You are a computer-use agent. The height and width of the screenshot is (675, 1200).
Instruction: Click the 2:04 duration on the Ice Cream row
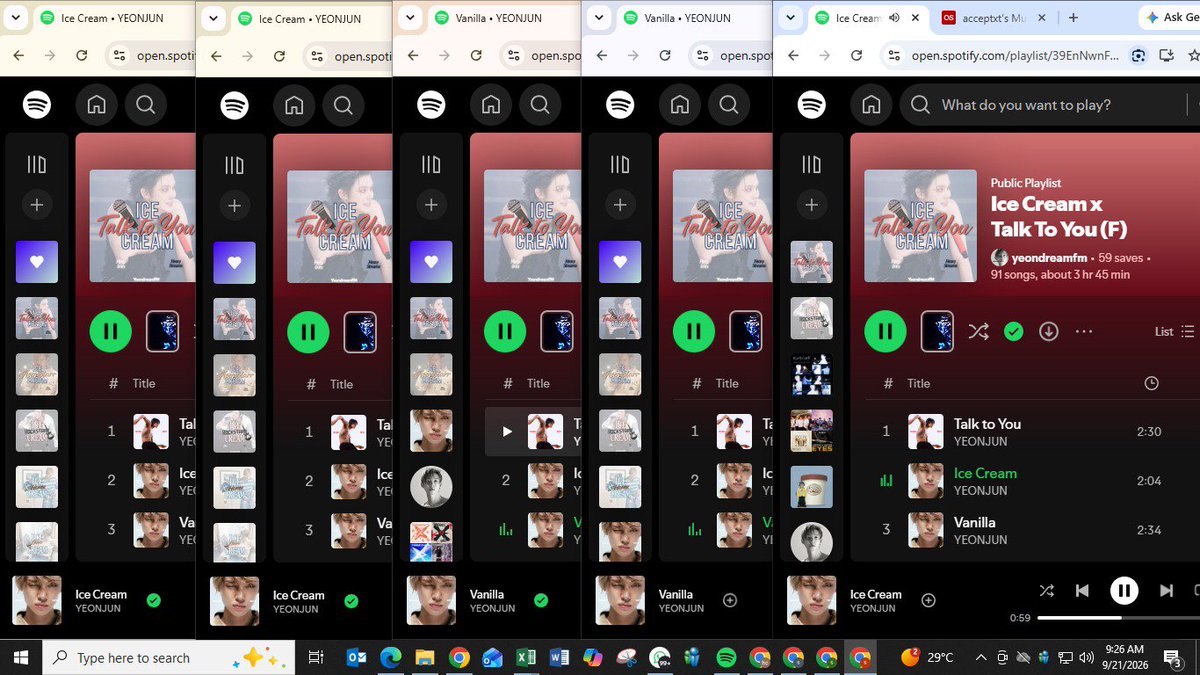pyautogui.click(x=1149, y=481)
